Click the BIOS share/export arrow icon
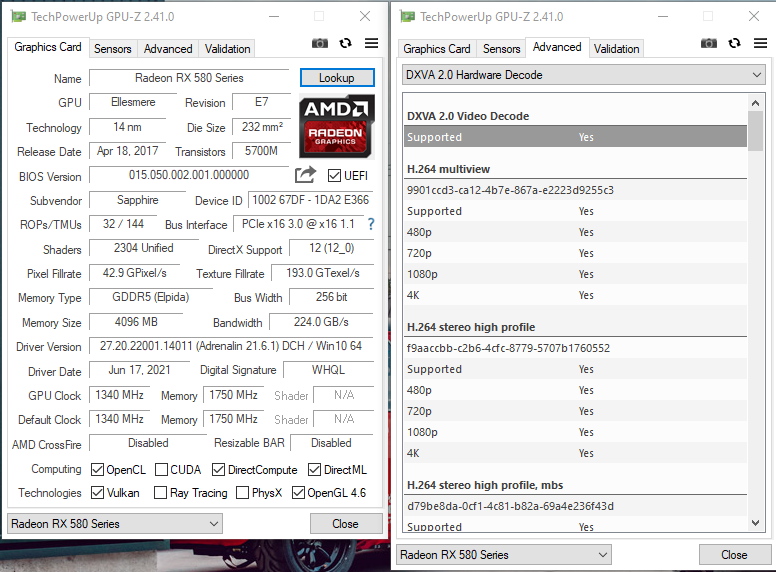The height and width of the screenshot is (572, 776). (x=305, y=174)
